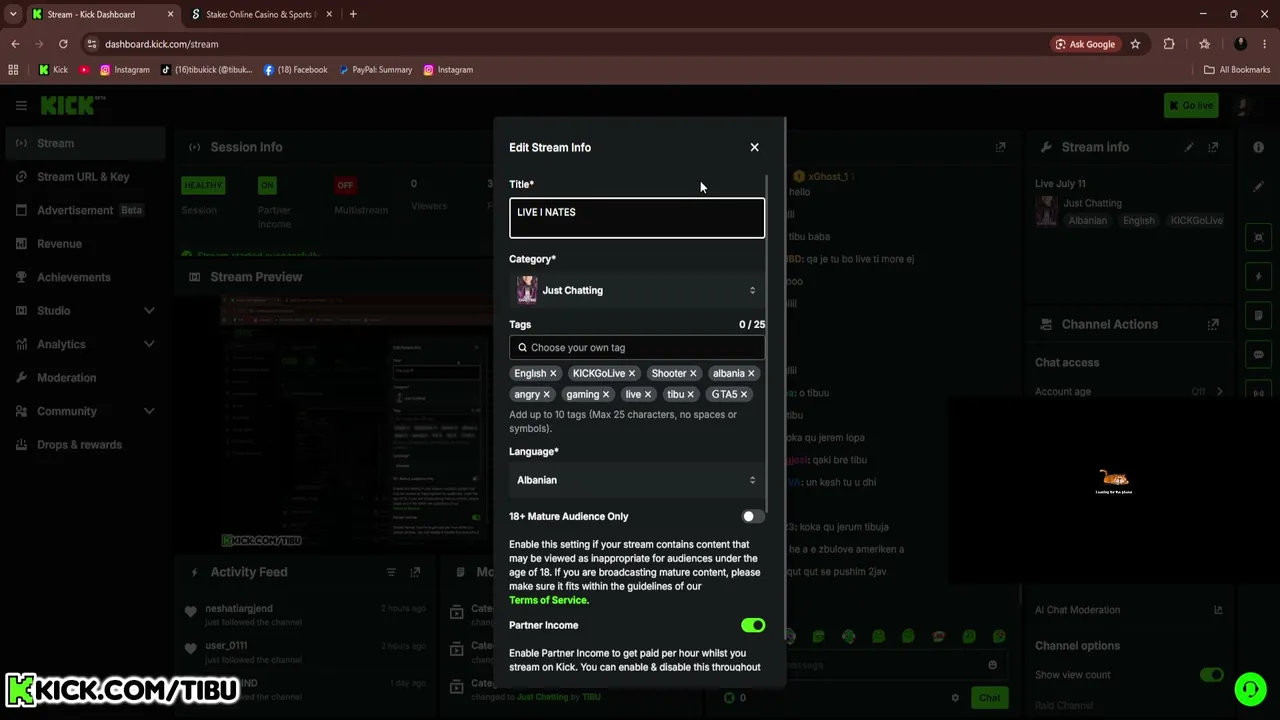The height and width of the screenshot is (720, 1280).
Task: Disable the Partner Income switch
Action: pos(753,625)
